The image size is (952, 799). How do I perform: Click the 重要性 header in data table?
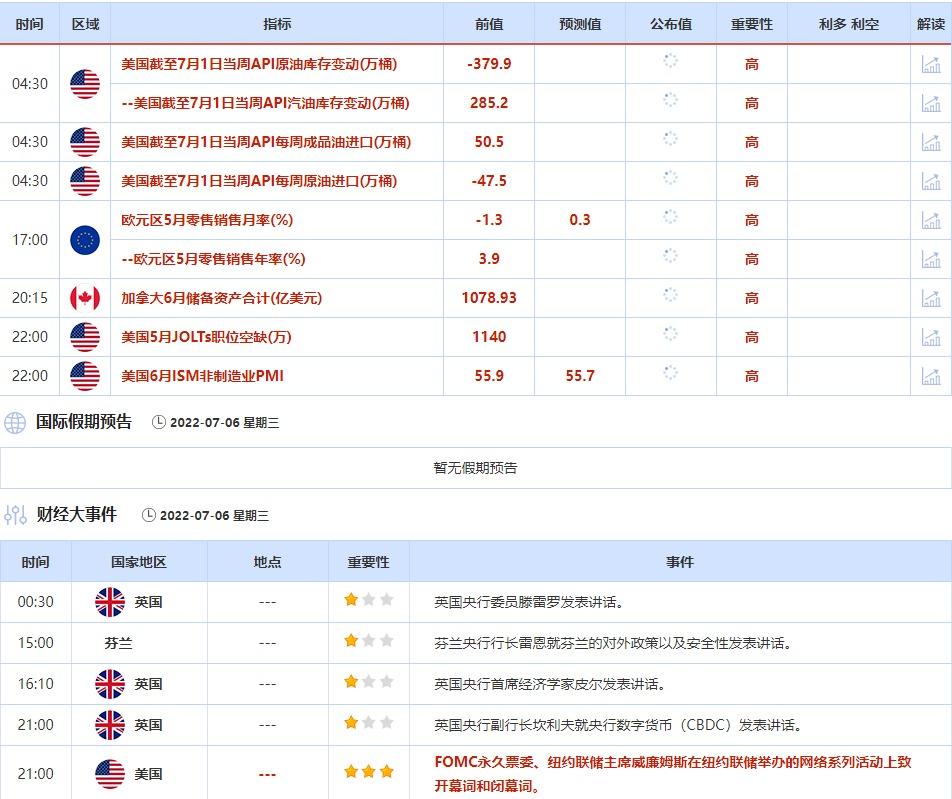(751, 24)
